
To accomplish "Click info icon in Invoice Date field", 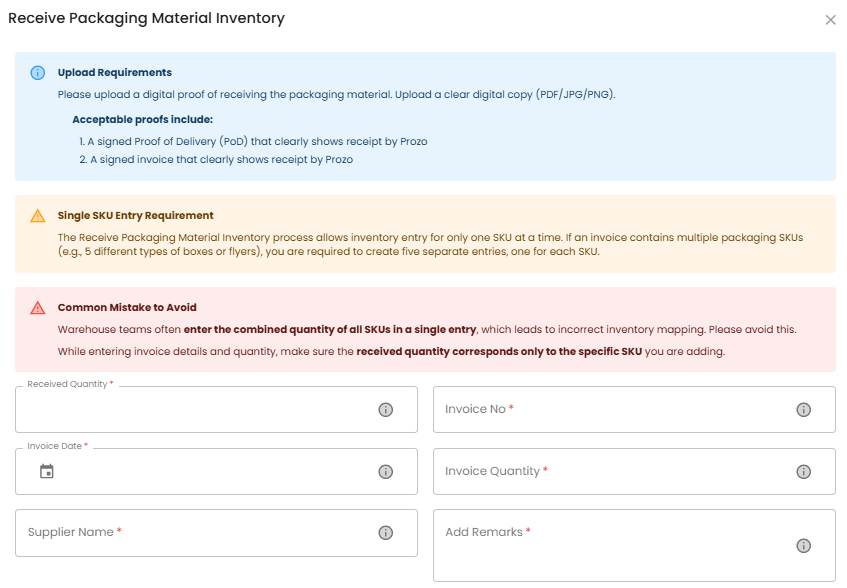I will (385, 472).
